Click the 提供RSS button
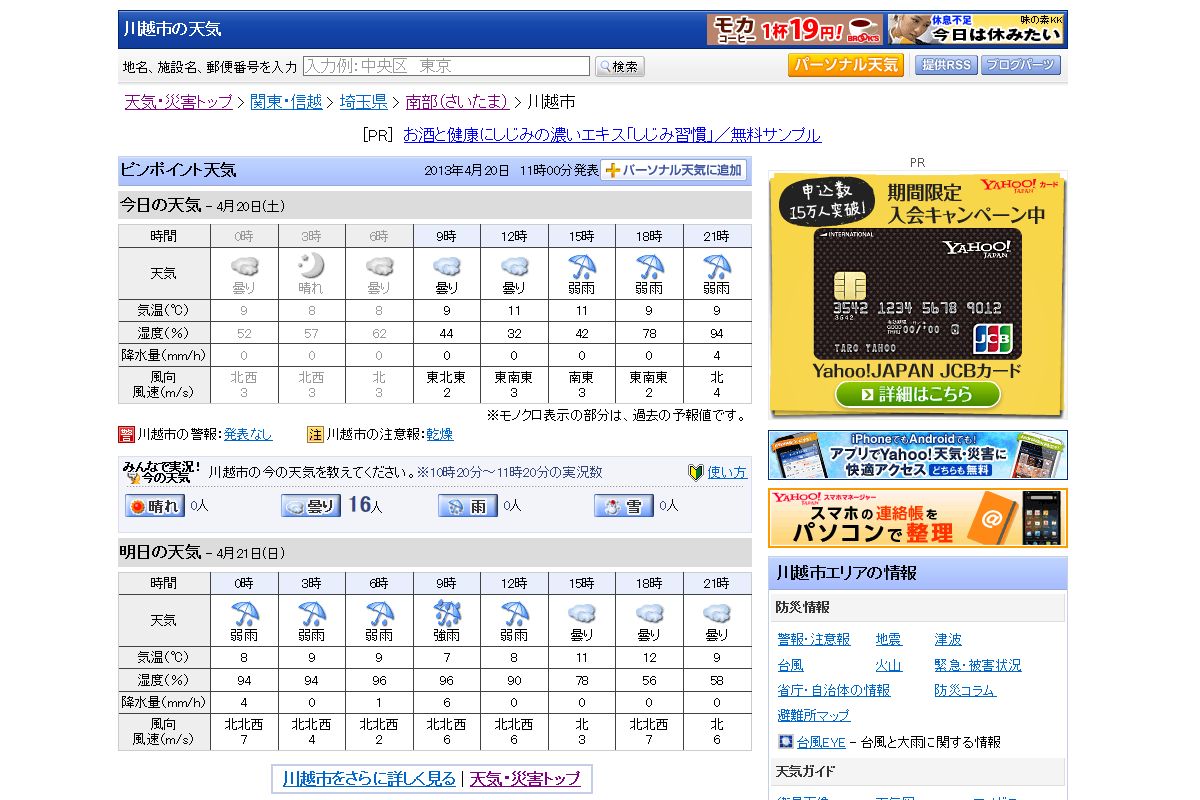Screen dimensions: 1200x800 (945, 65)
